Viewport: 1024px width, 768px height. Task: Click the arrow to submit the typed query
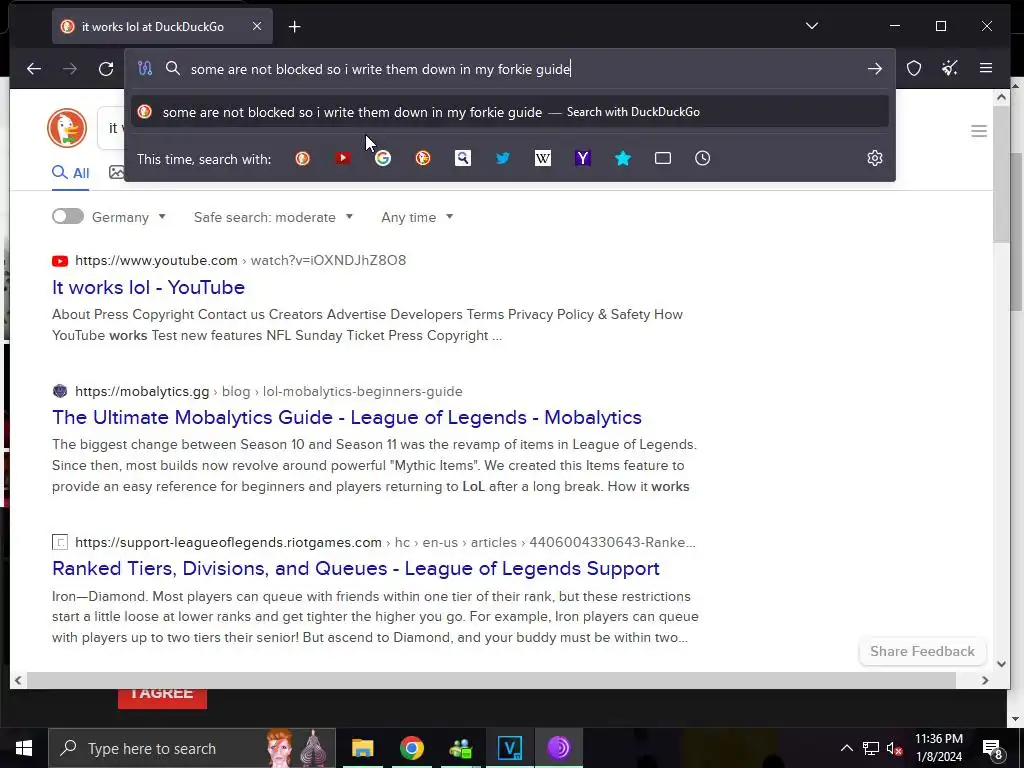click(874, 69)
